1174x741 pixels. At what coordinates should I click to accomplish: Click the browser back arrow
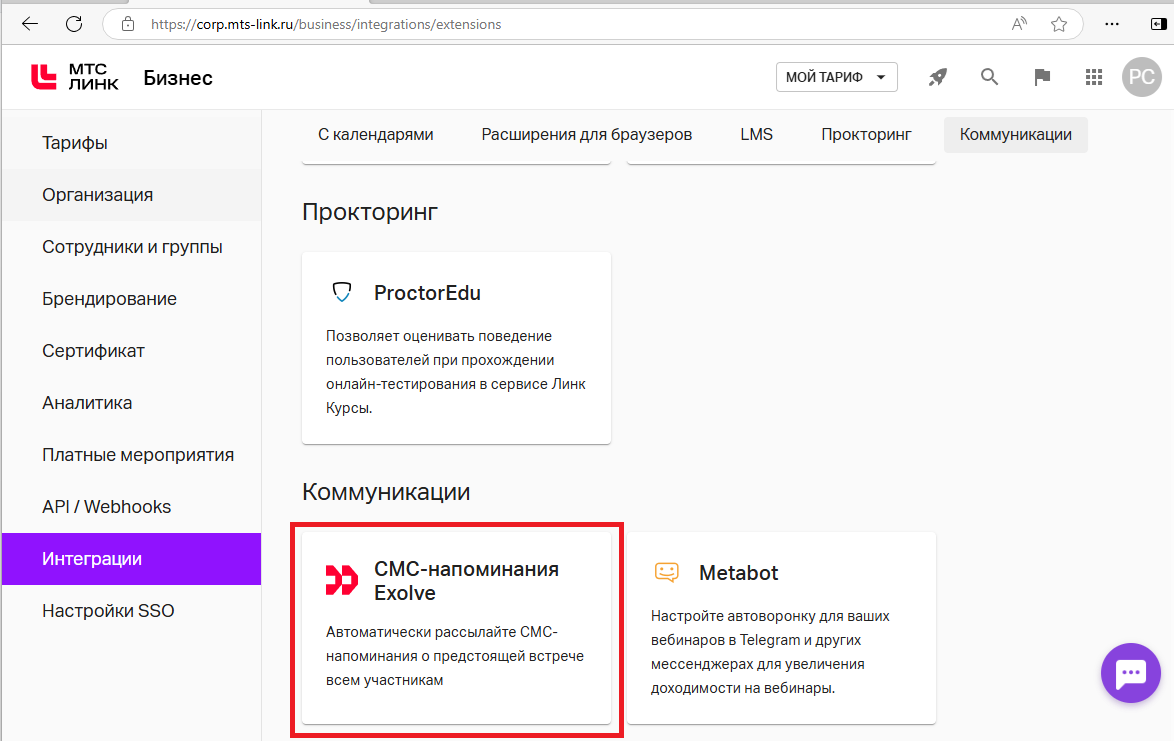click(30, 24)
